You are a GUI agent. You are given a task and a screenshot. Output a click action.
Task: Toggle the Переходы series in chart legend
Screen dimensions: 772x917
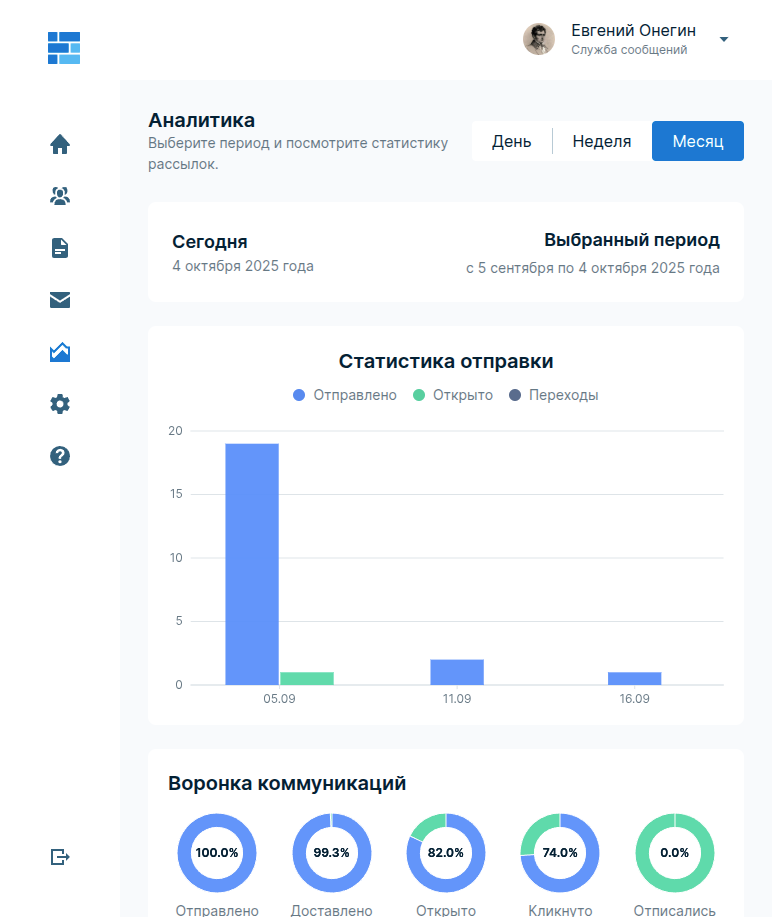554,395
